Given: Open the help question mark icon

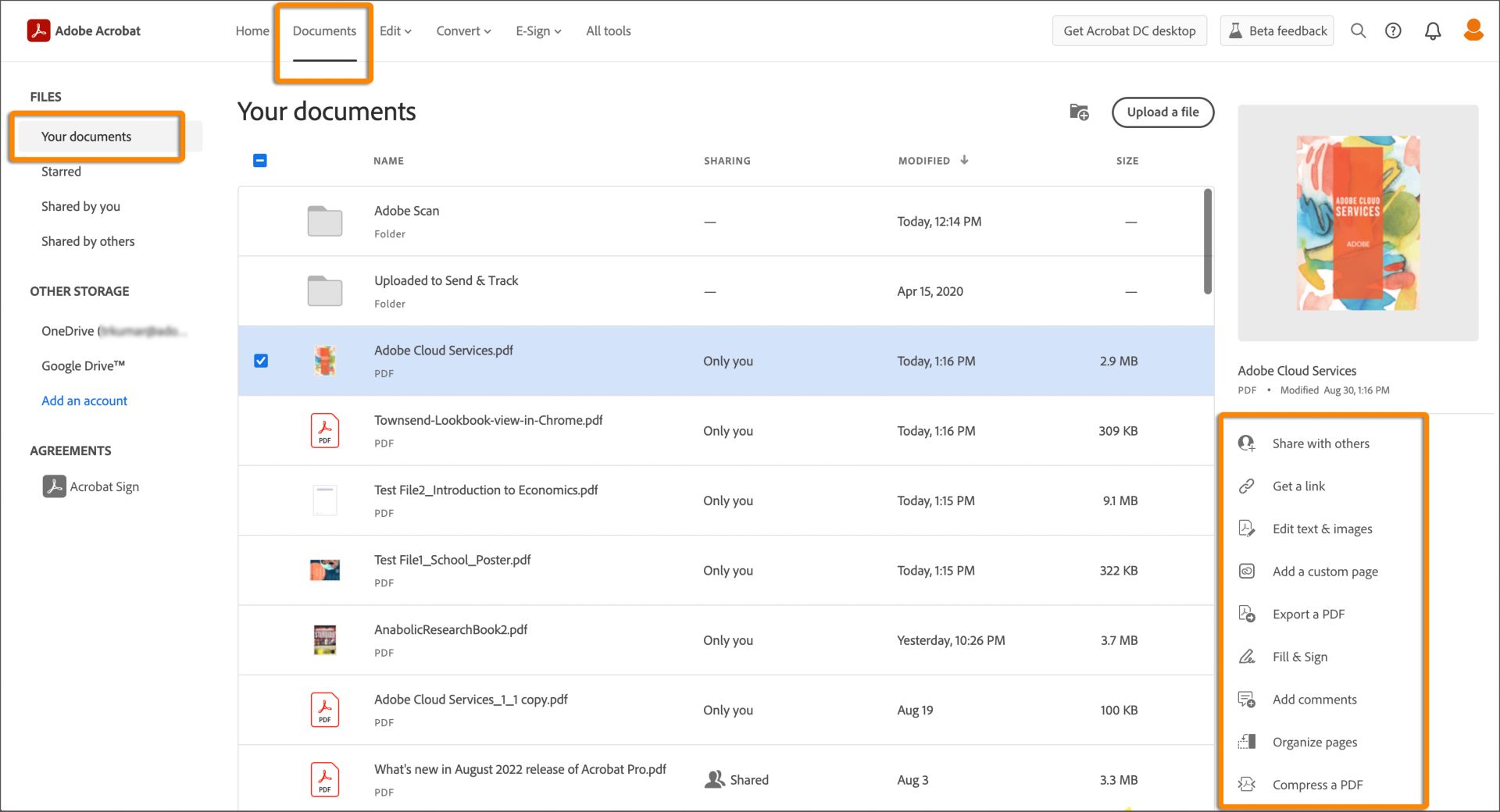Looking at the screenshot, I should tap(1393, 30).
